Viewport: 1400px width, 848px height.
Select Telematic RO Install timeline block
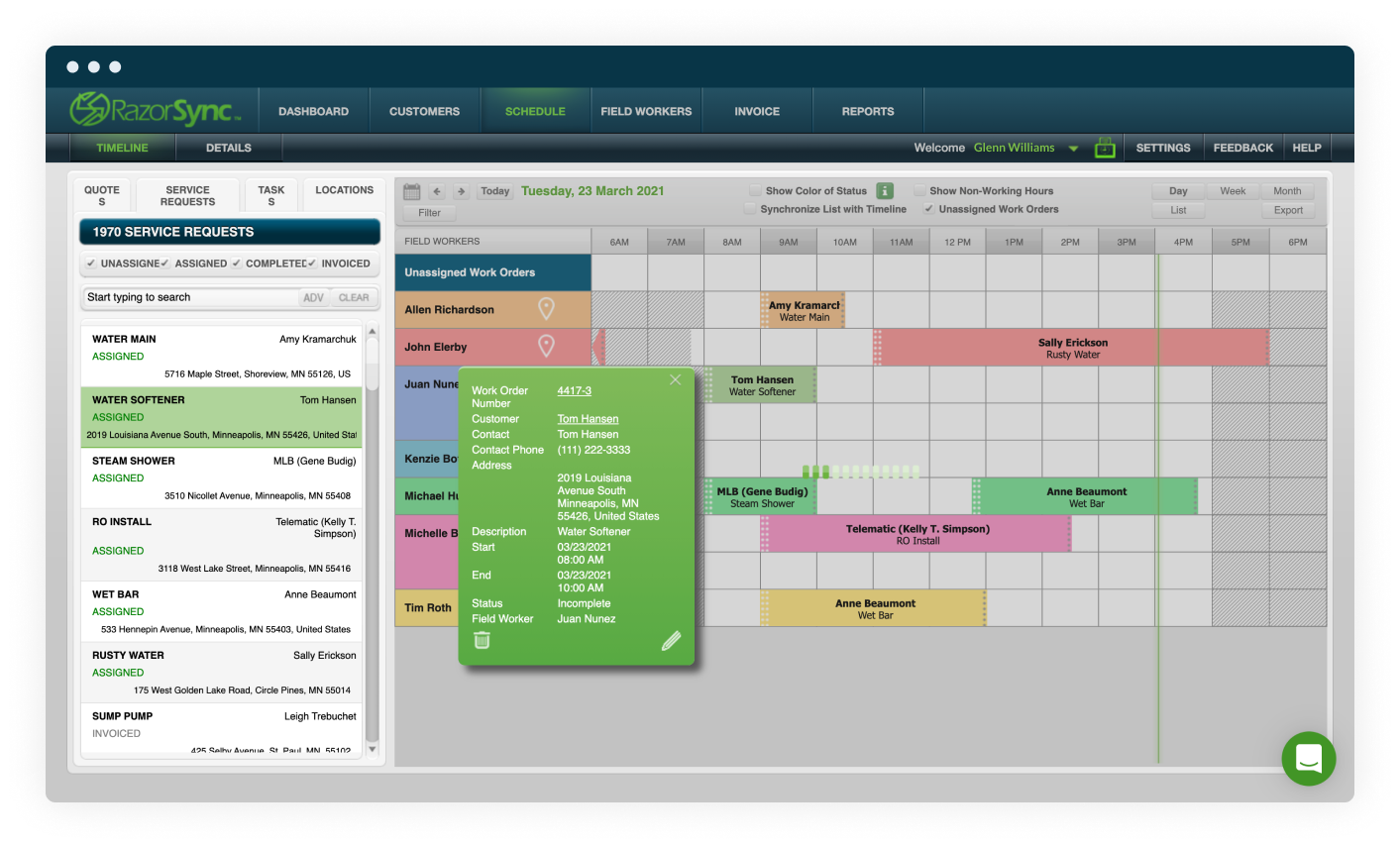click(916, 534)
